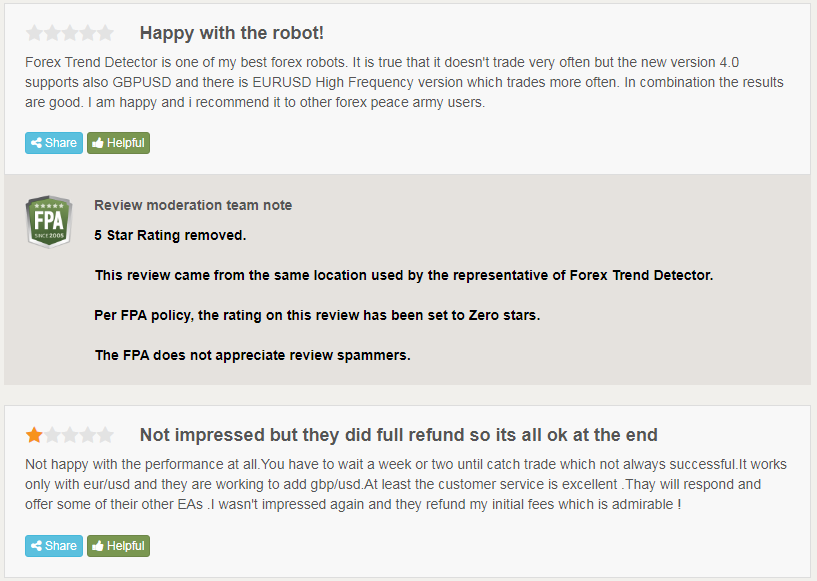The image size is (817, 581).
Task: Click the third star of 'Not impressed' review
Action: tap(70, 435)
